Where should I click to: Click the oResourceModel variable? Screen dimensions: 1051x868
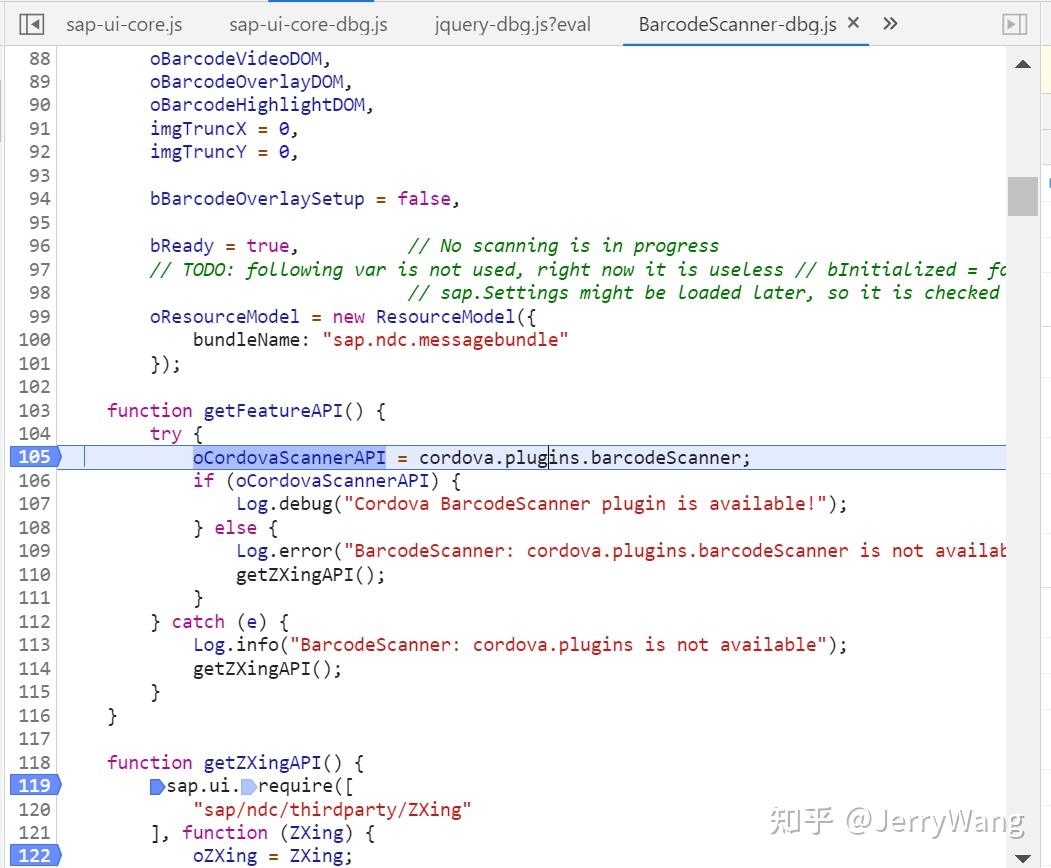click(225, 316)
